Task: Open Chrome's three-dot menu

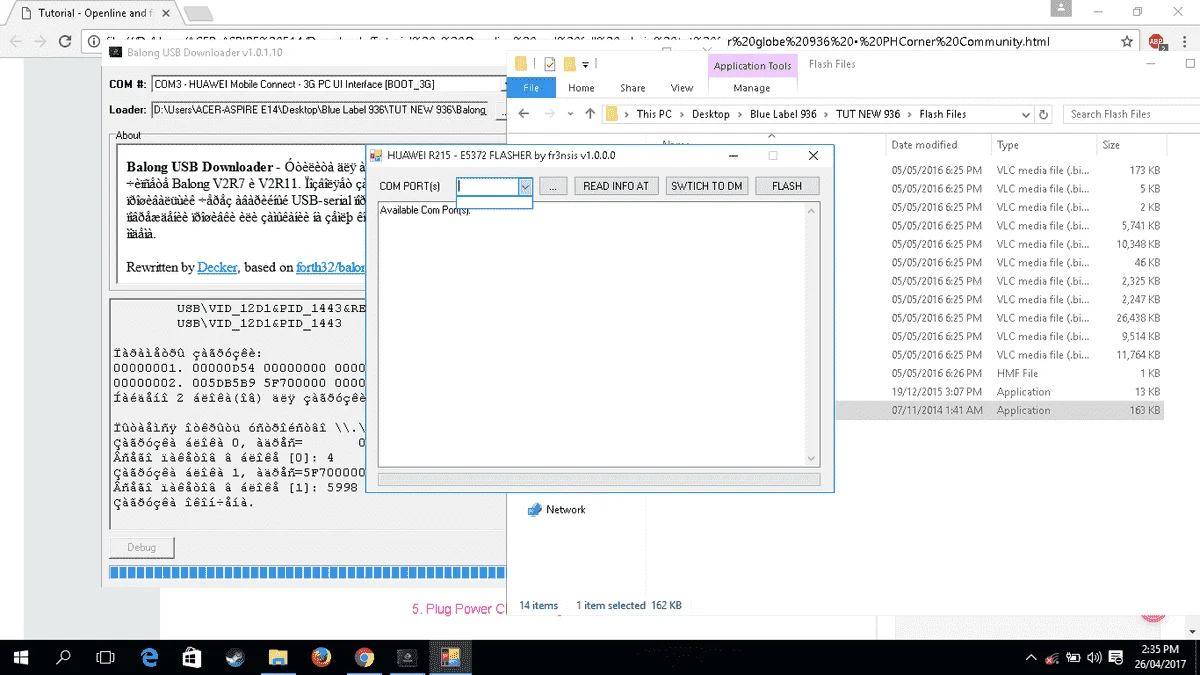Action: pos(1183,42)
